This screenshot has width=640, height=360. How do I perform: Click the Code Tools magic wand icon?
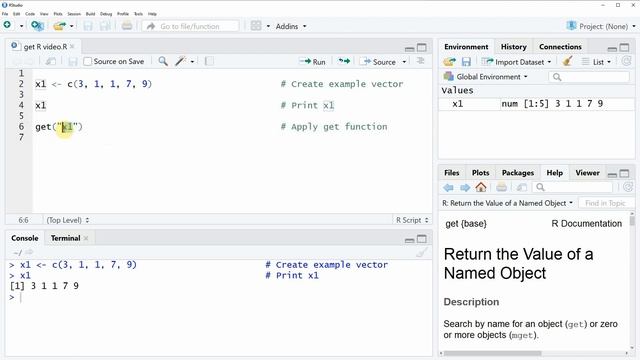click(x=180, y=61)
